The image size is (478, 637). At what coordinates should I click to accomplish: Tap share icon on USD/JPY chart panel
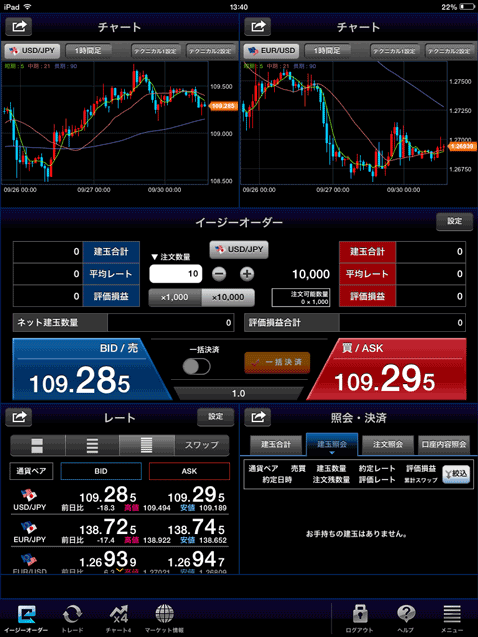coord(19,27)
